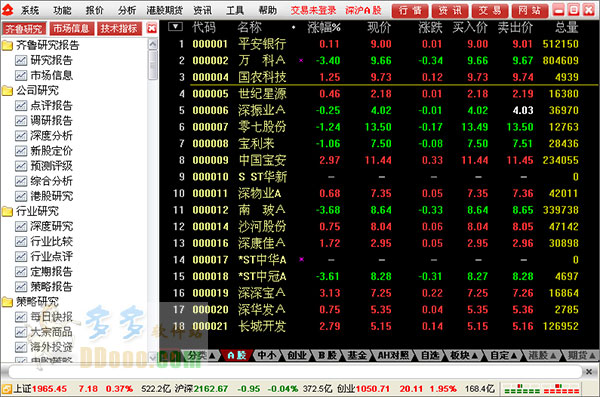The width and height of the screenshot is (600, 397).
Task: Close the left sidebar panel via red X
Action: click(152, 28)
